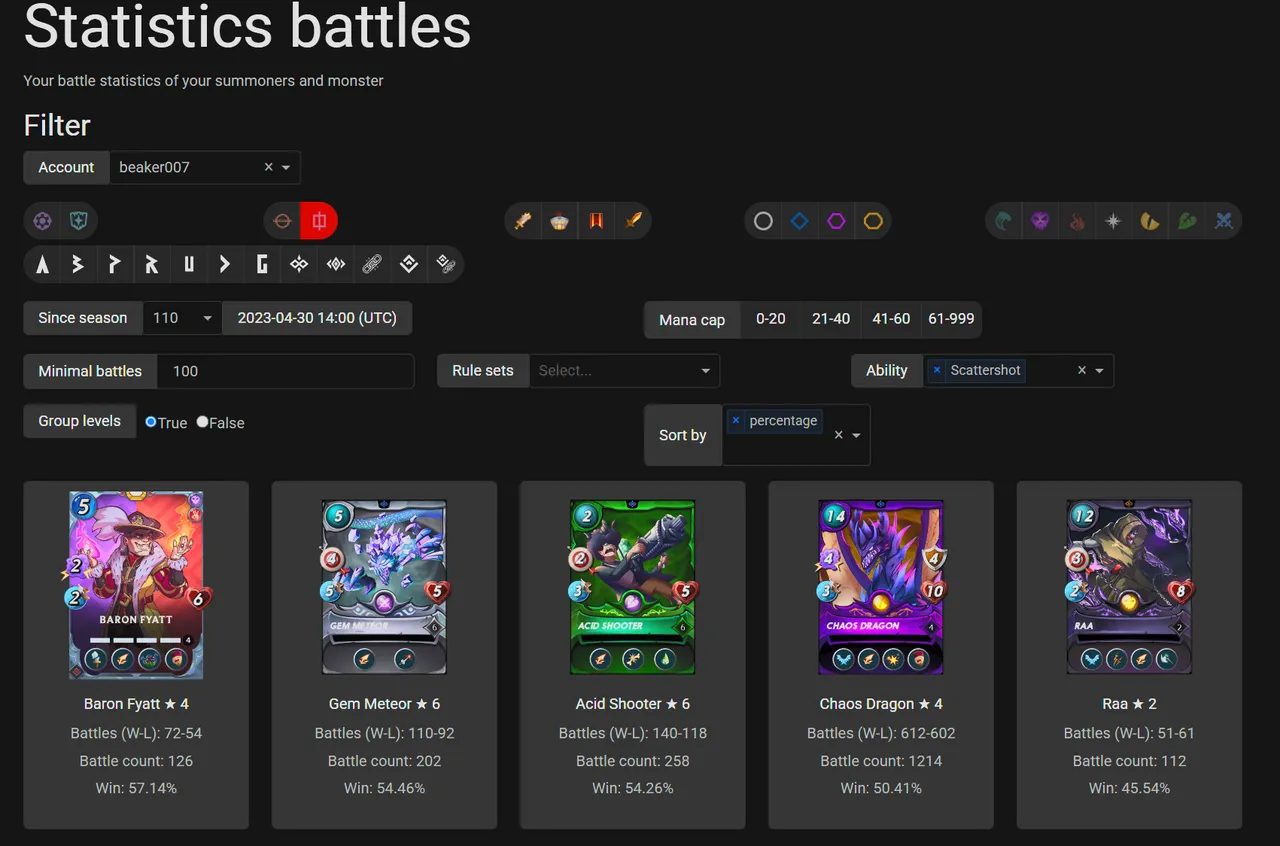Select mana cap range 0-20
This screenshot has height=846, width=1280.
[x=771, y=319]
